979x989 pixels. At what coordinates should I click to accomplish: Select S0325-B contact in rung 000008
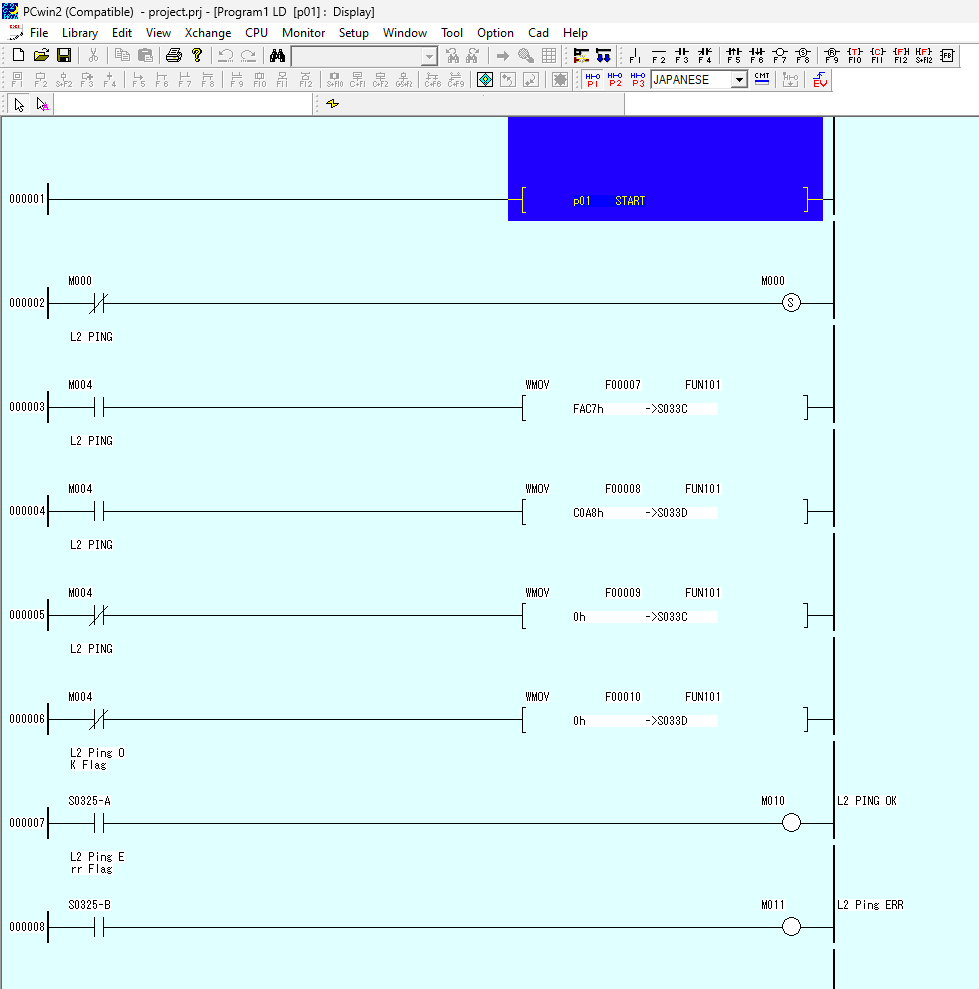click(x=98, y=927)
